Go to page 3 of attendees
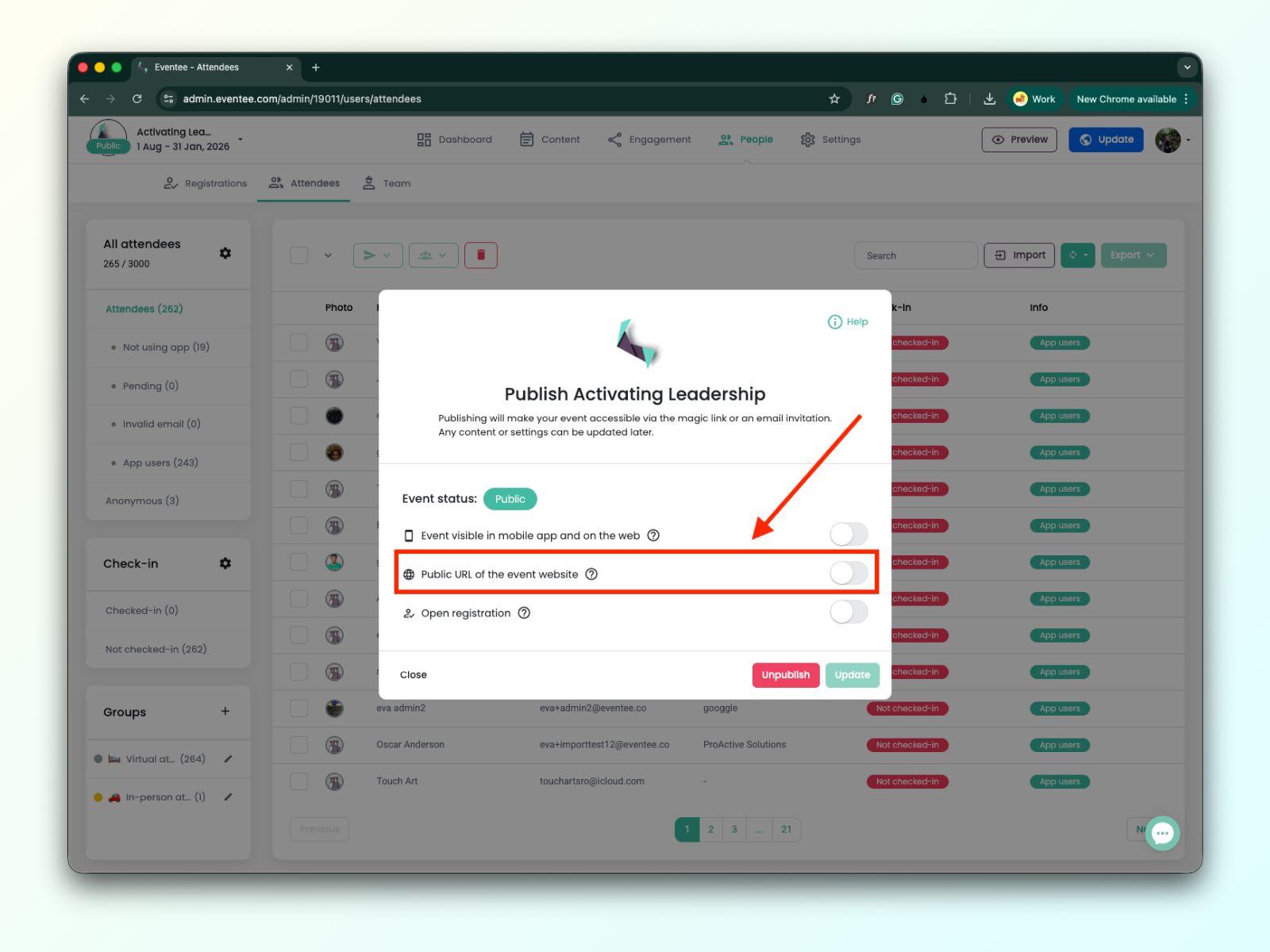Image resolution: width=1270 pixels, height=952 pixels. pyautogui.click(x=734, y=830)
